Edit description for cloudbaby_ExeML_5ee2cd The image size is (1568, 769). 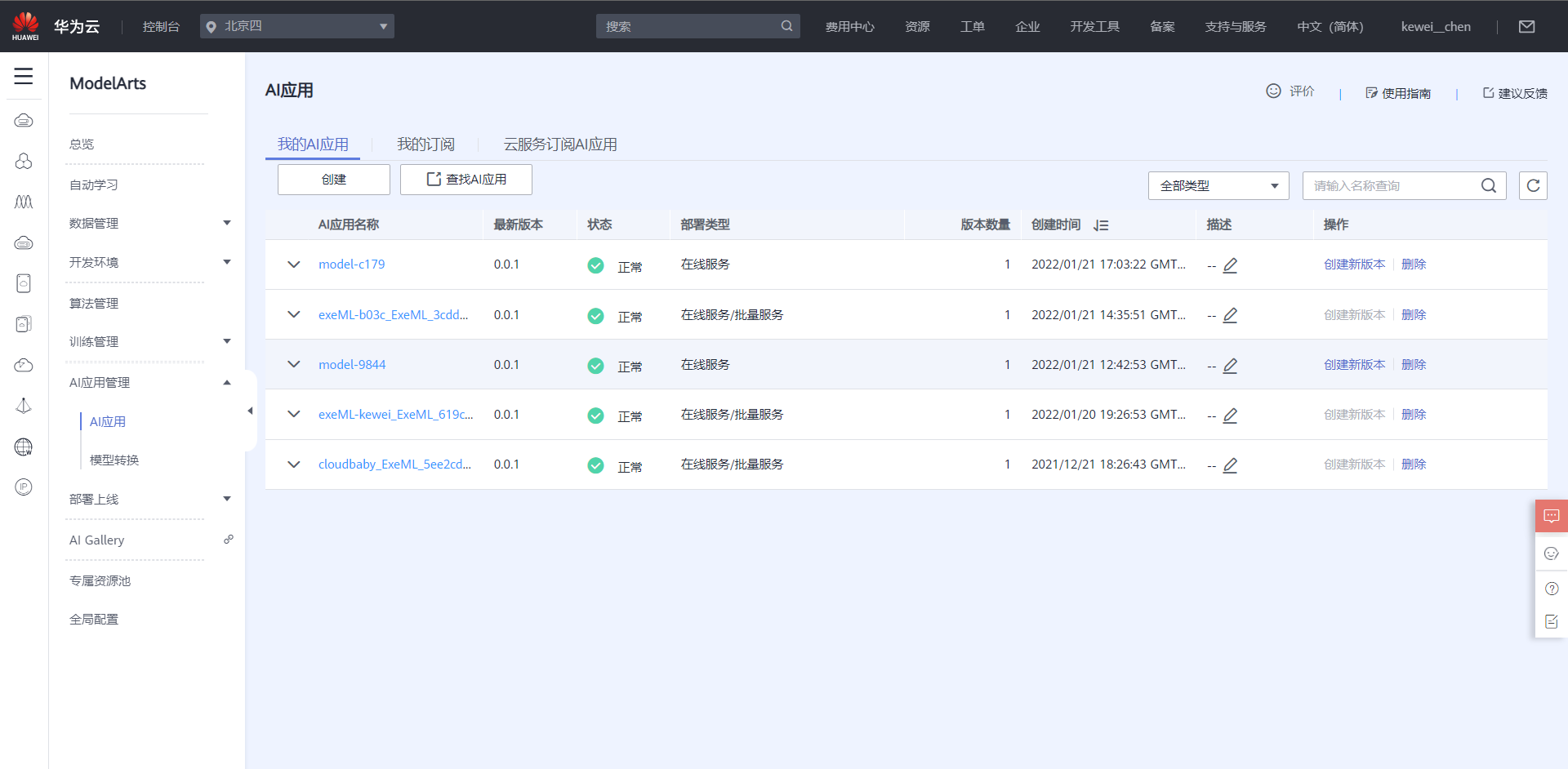click(x=1230, y=465)
